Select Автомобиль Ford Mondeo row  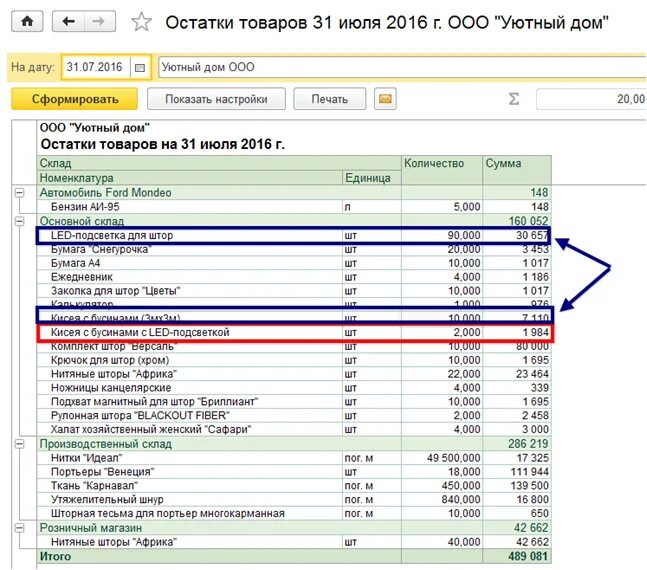[294, 192]
